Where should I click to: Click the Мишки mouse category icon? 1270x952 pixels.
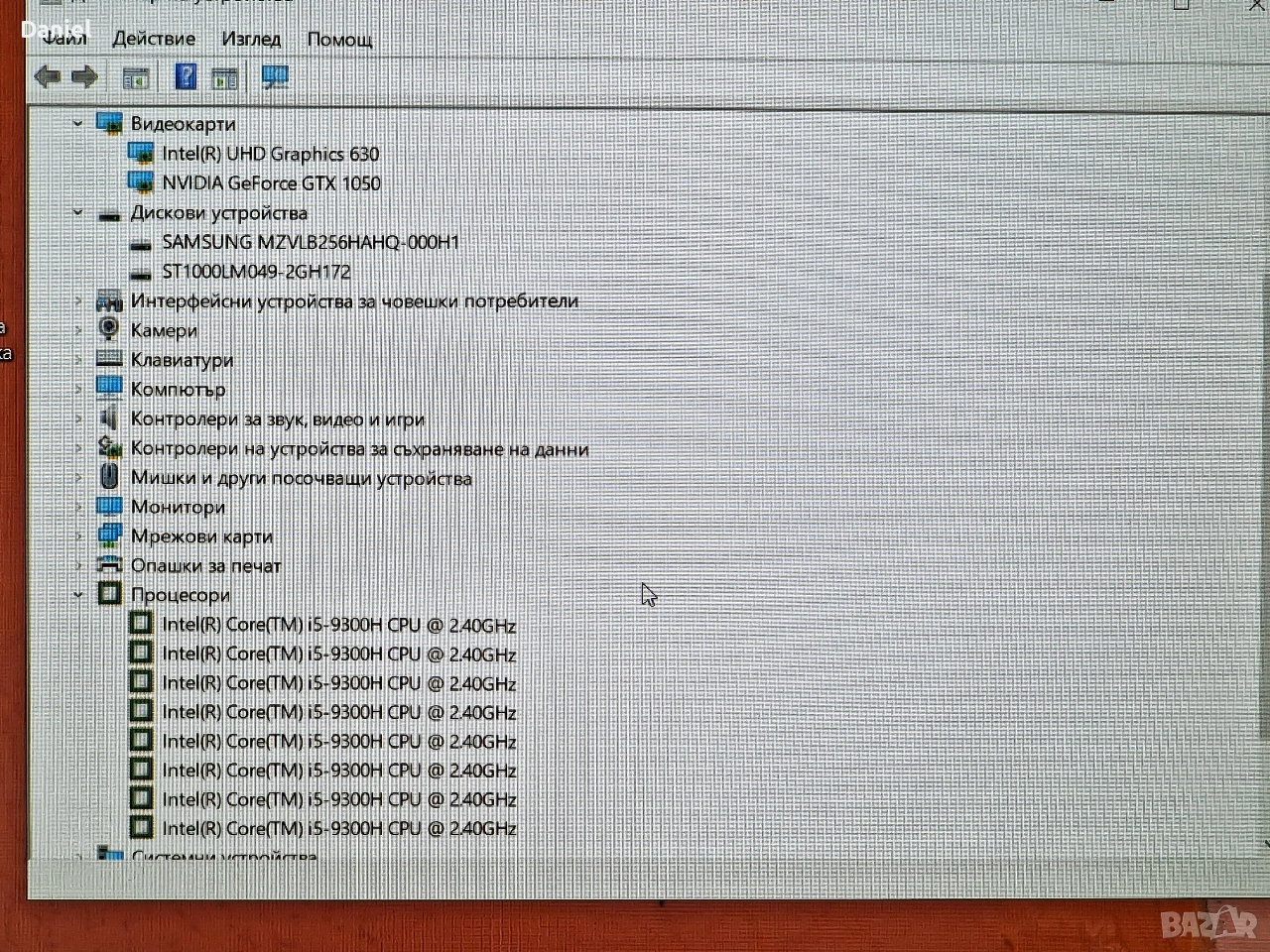(109, 477)
